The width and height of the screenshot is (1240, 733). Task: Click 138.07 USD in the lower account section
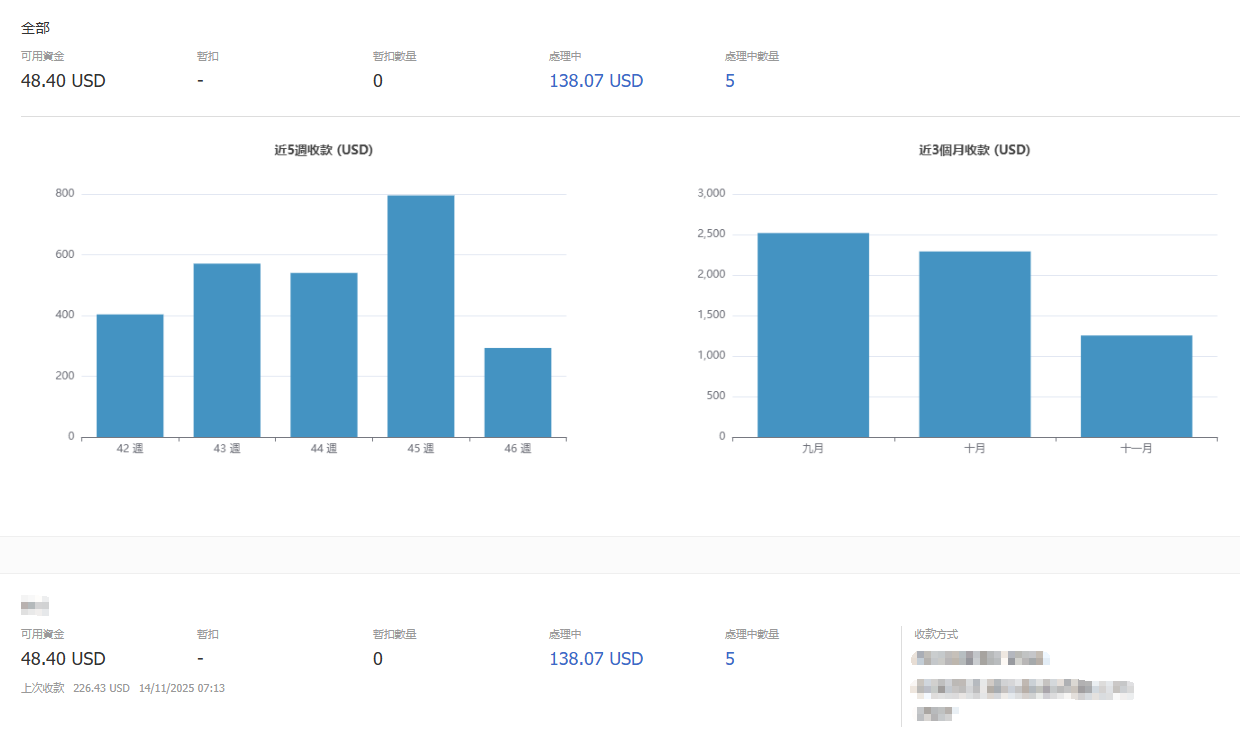(x=596, y=659)
